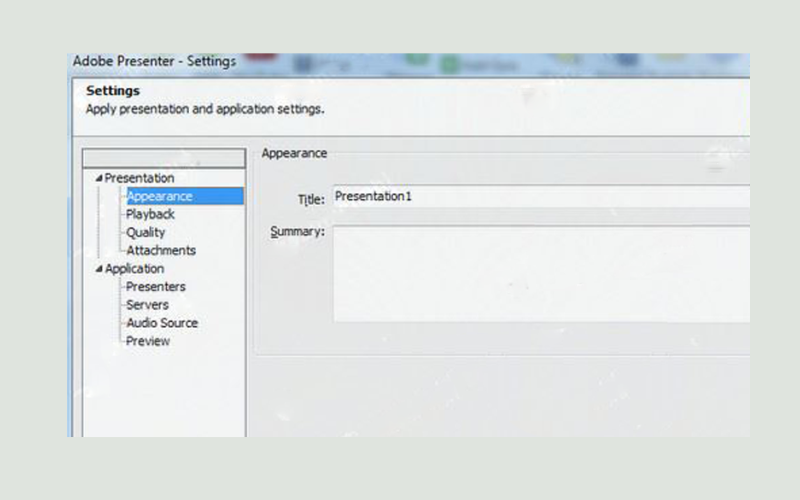Click the blank header above the tree
The width and height of the screenshot is (800, 500).
163,158
